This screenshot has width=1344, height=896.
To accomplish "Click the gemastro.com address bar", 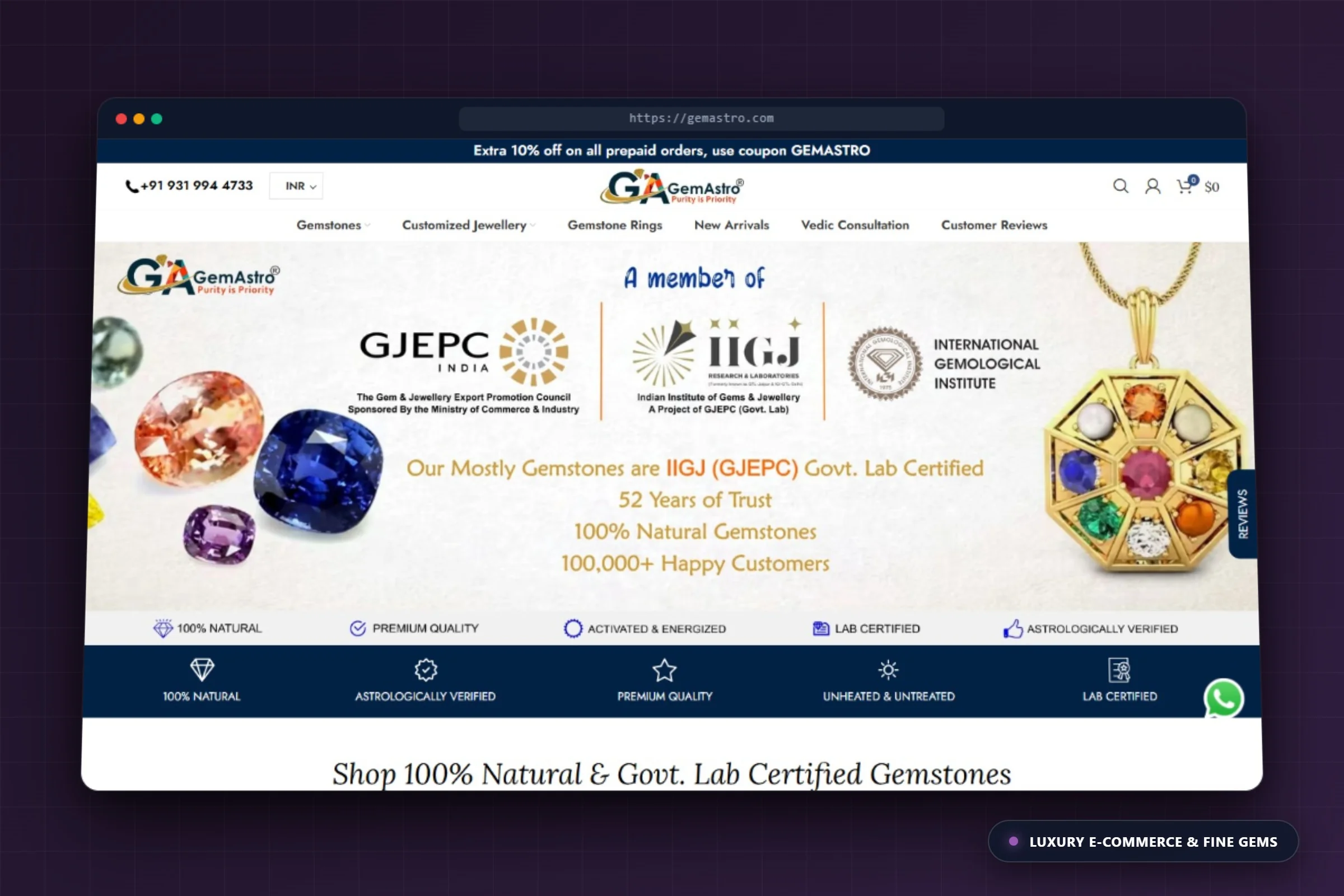I will pos(701,119).
